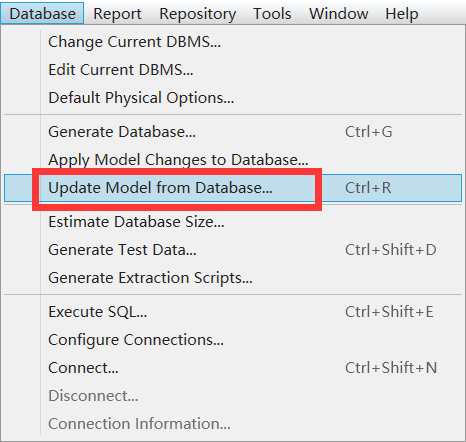
Task: Open Configure Connections dialog
Action: (x=233, y=340)
